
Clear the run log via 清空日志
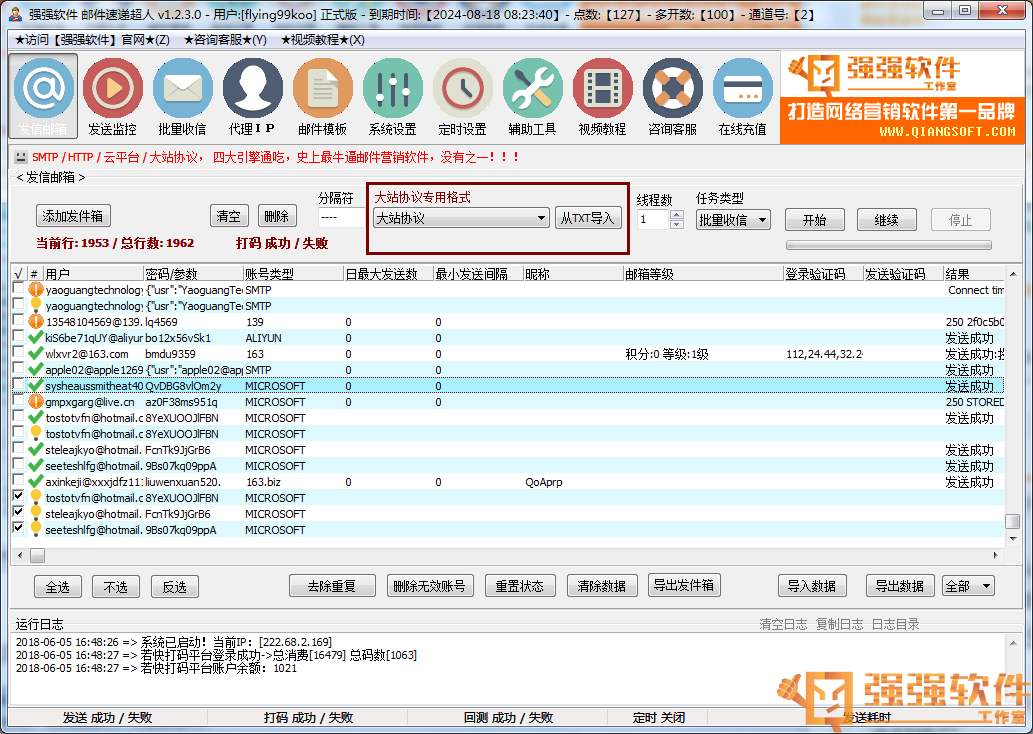(x=783, y=624)
